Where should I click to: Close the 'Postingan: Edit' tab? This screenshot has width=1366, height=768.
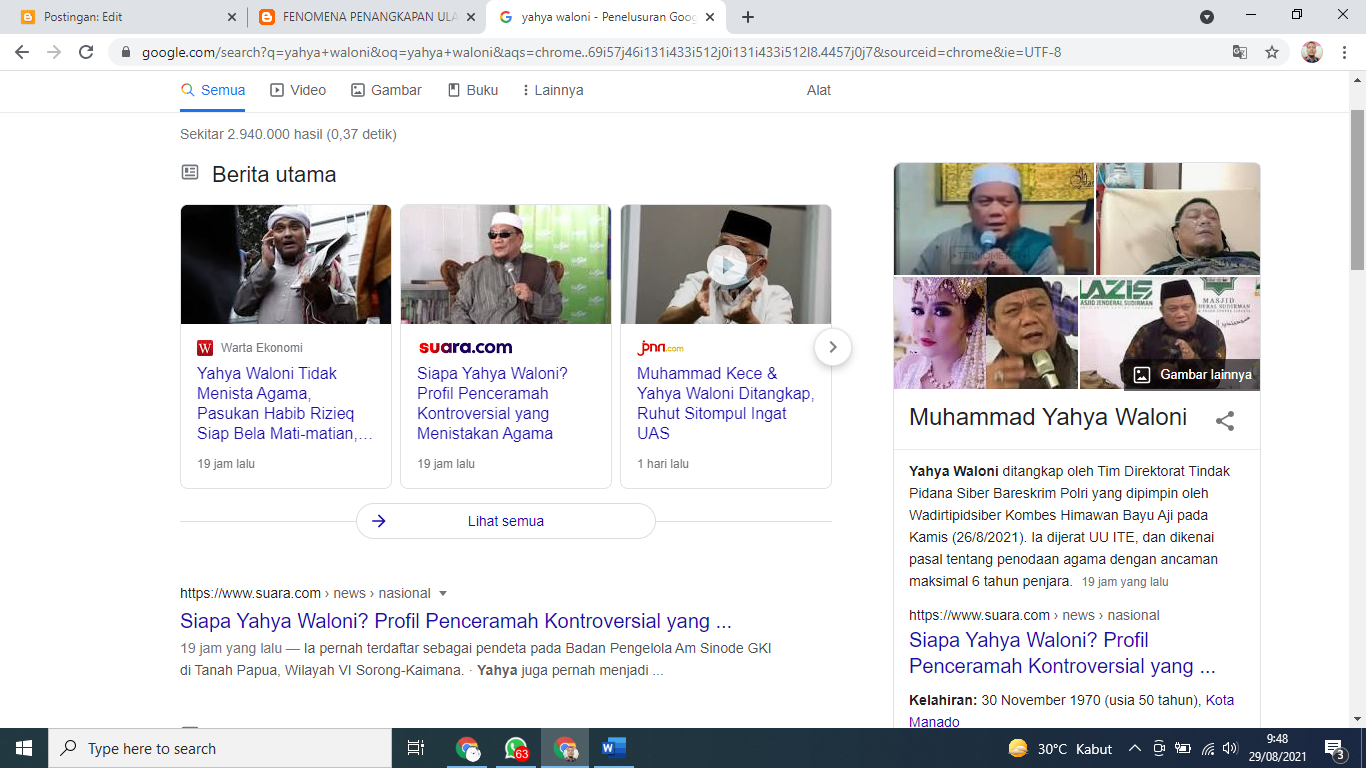pos(232,17)
